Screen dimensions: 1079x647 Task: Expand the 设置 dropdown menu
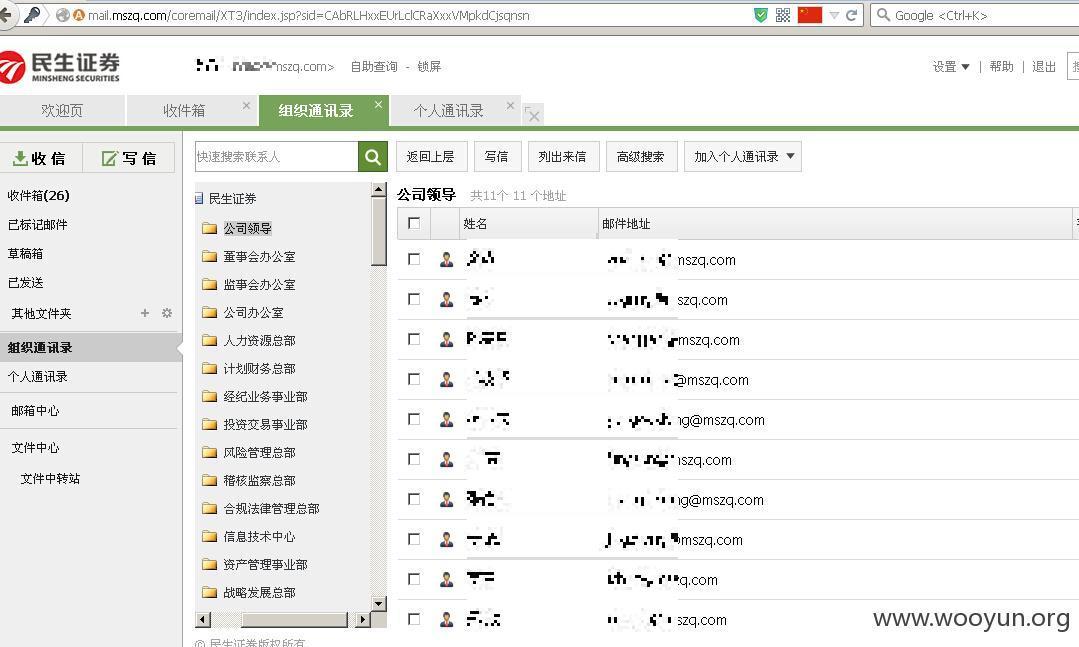coord(951,67)
